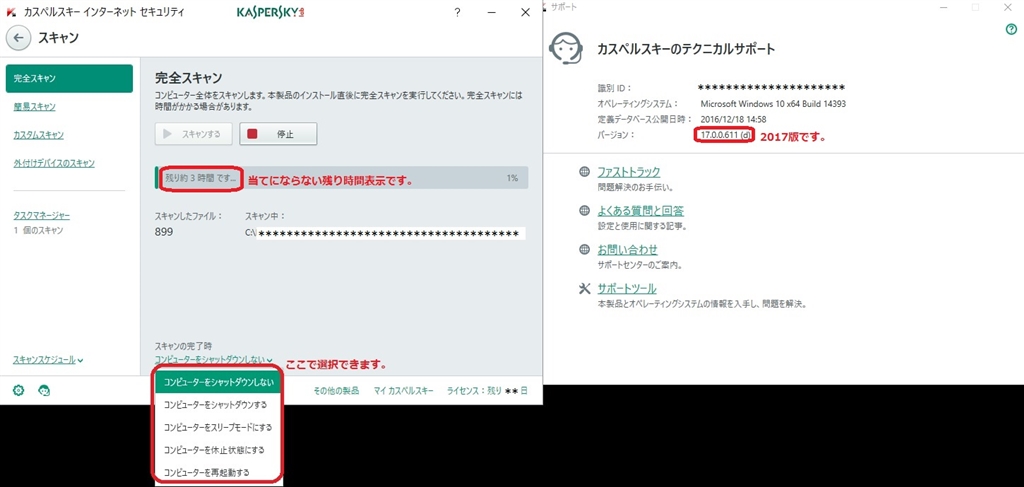Viewport: 1024px width, 487px height.
Task: Click the database date 2016/12/18 14:58
Action: (x=733, y=119)
